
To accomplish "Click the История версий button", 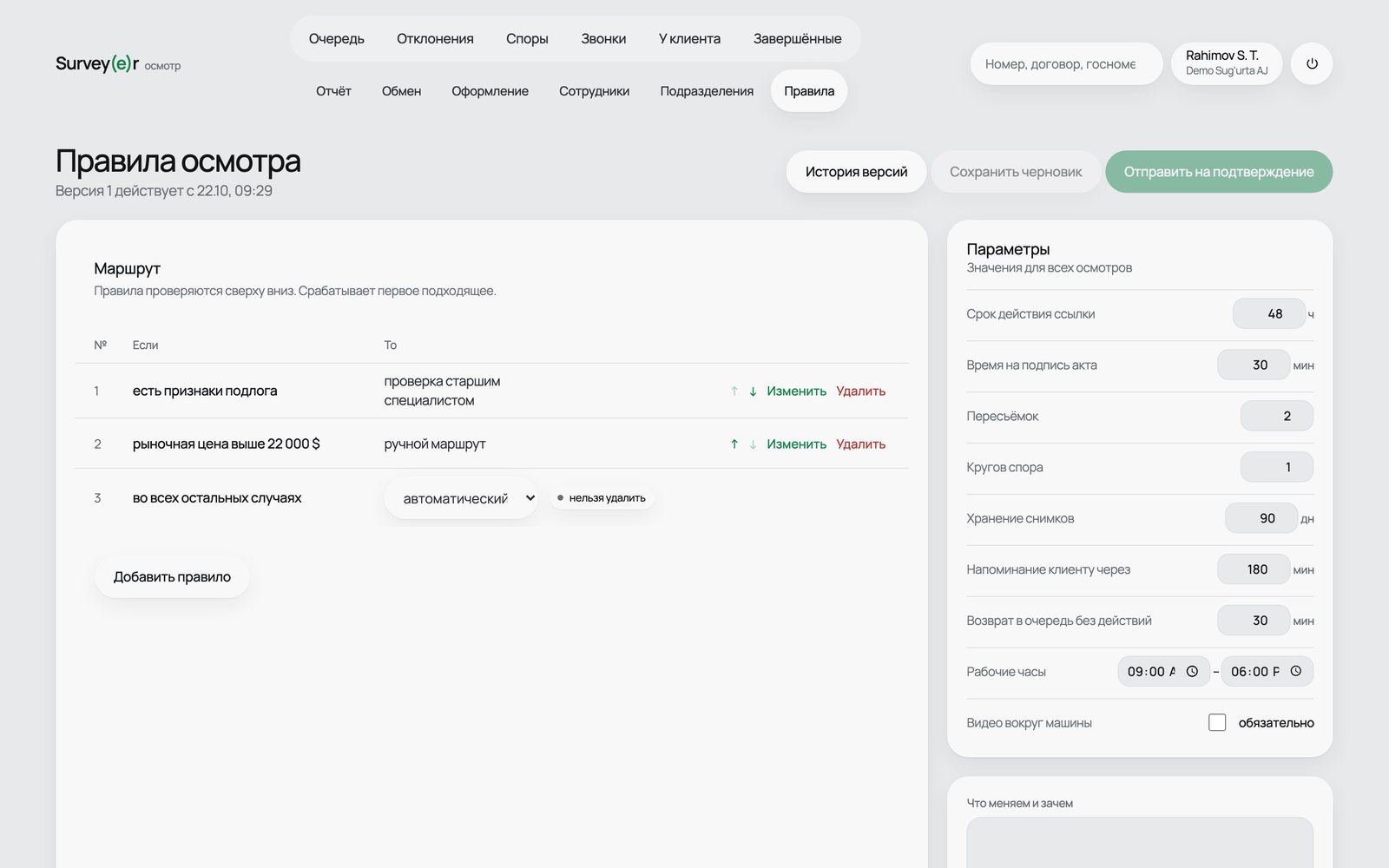I will (856, 172).
